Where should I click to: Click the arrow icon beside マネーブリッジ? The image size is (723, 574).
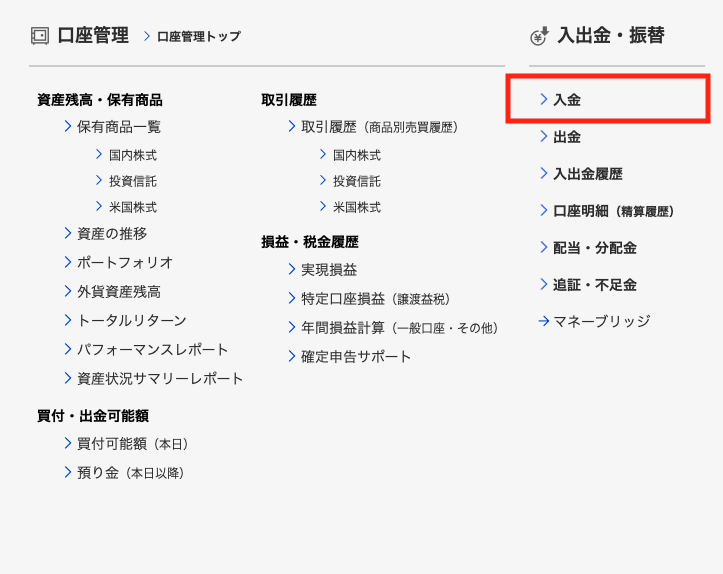(x=543, y=321)
